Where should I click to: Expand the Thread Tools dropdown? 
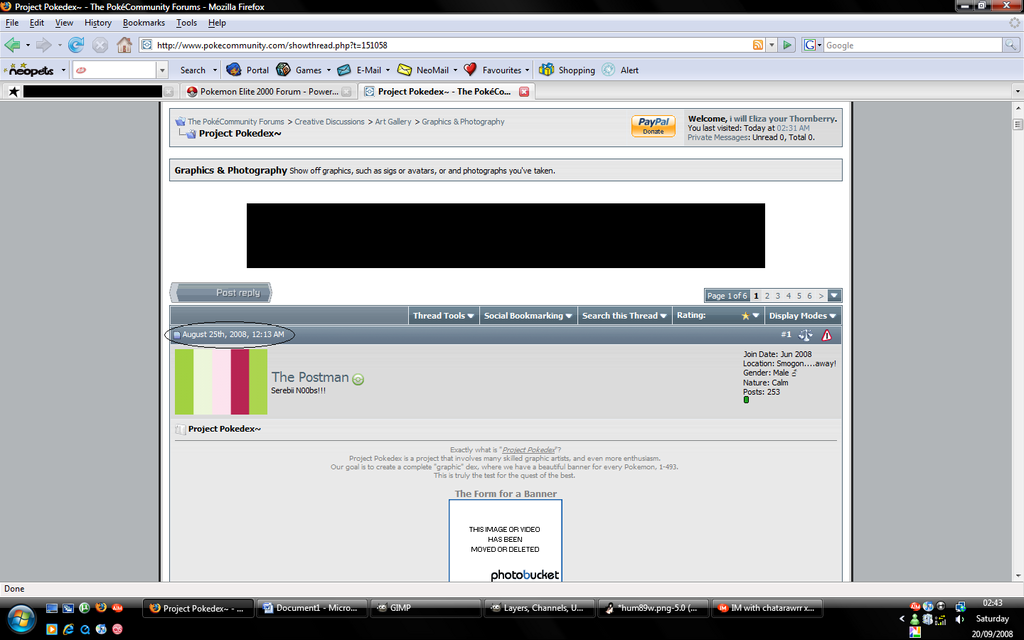tap(443, 315)
